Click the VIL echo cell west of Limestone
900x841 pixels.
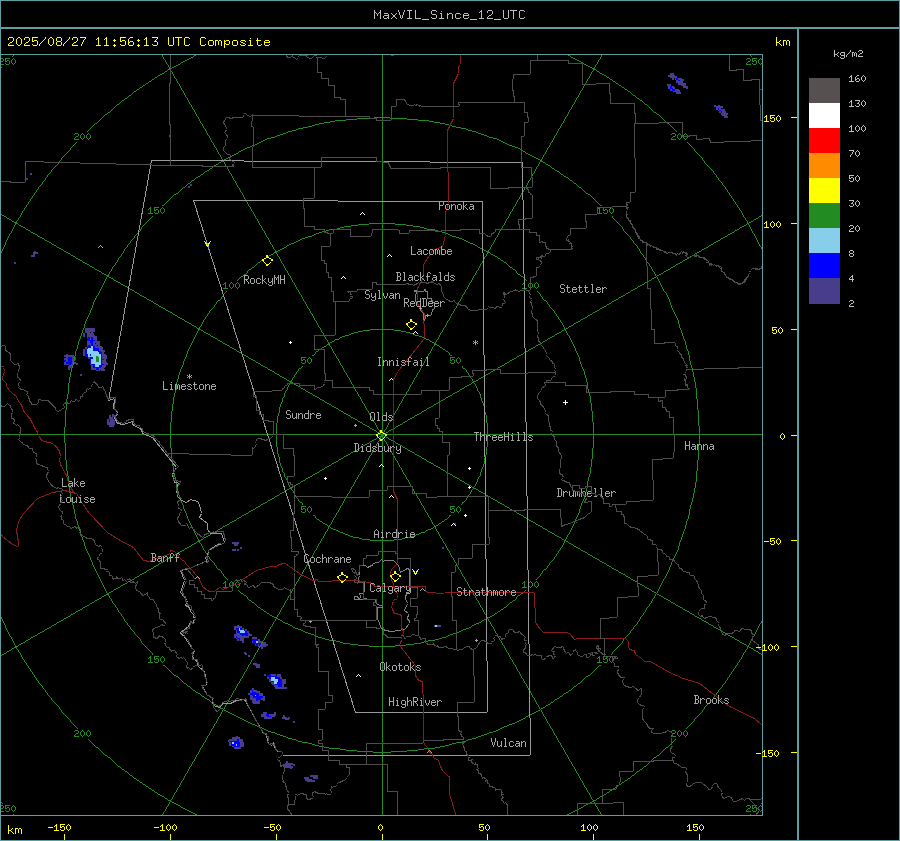point(94,350)
